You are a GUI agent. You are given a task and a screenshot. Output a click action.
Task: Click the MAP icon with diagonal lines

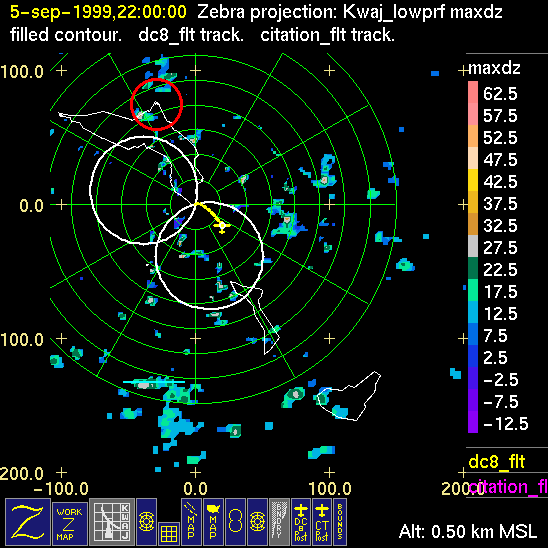point(192,521)
